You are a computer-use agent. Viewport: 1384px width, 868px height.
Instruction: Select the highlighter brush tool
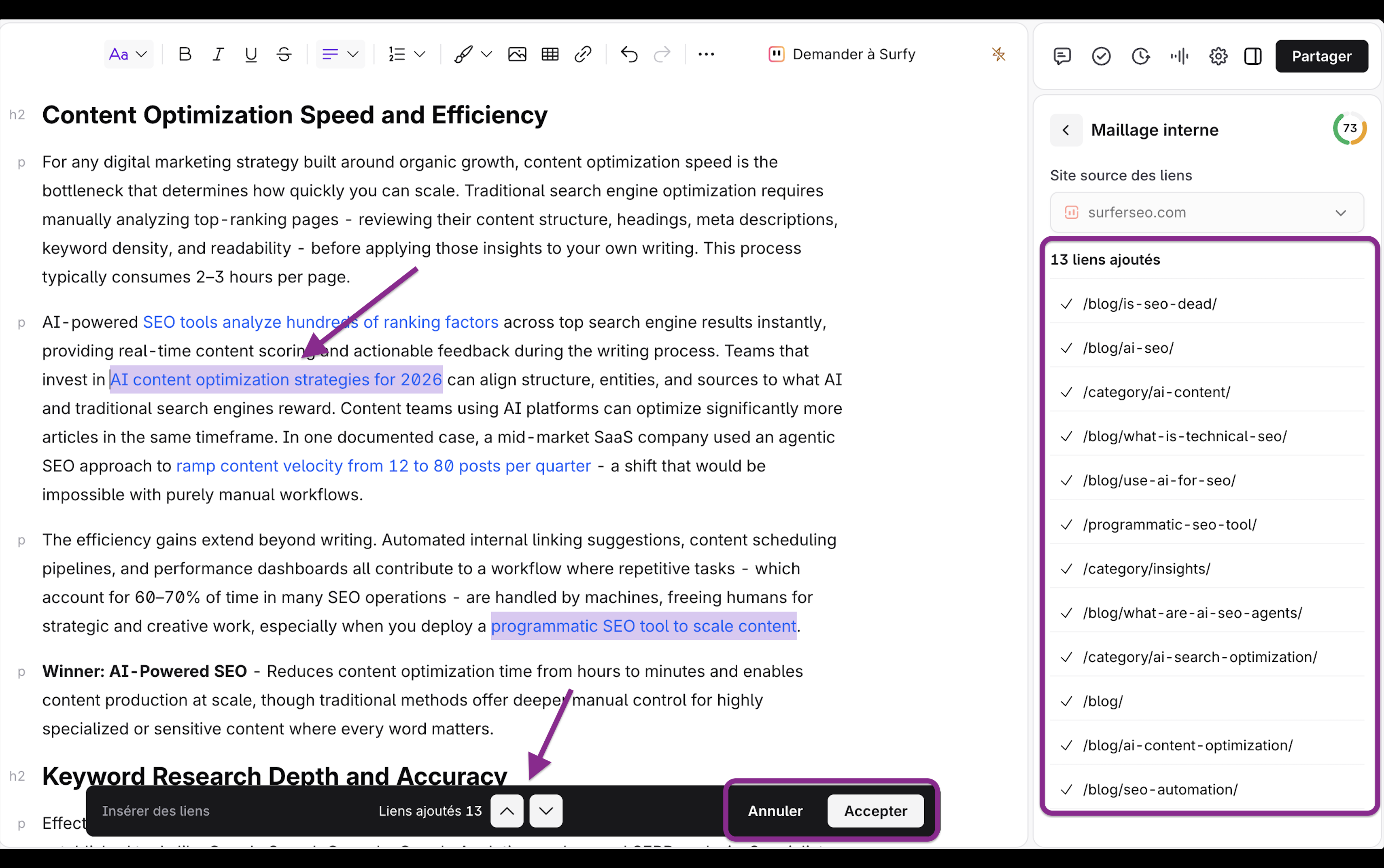pos(463,55)
